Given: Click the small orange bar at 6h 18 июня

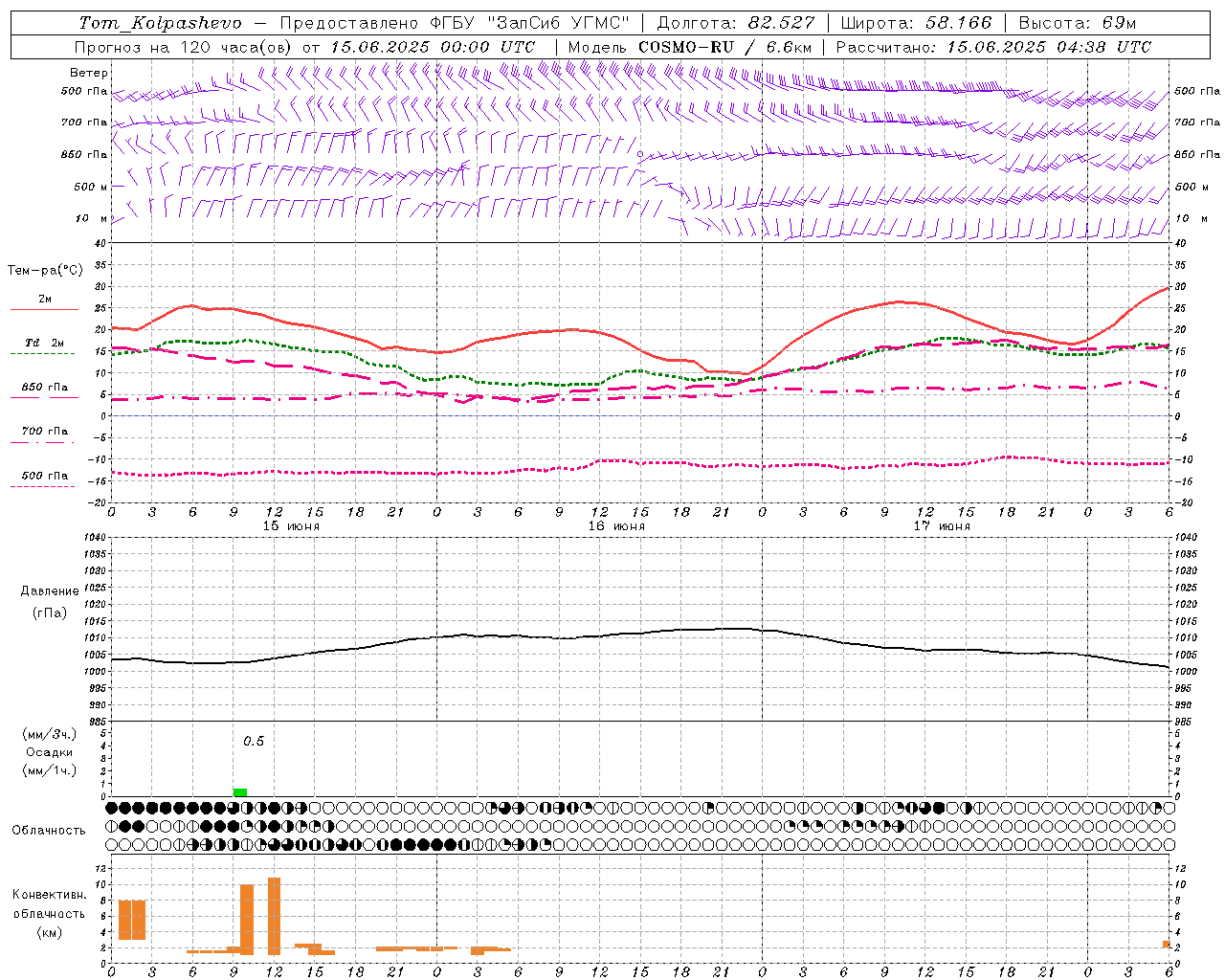Looking at the screenshot, I should point(1167,945).
